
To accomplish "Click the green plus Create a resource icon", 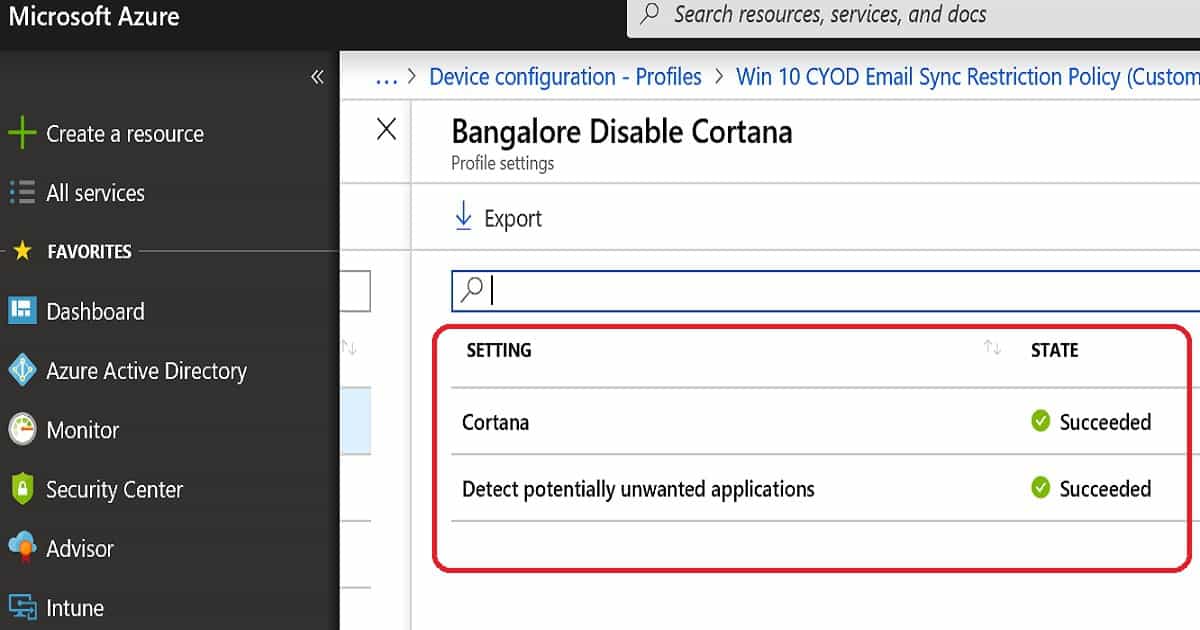I will pos(21,133).
